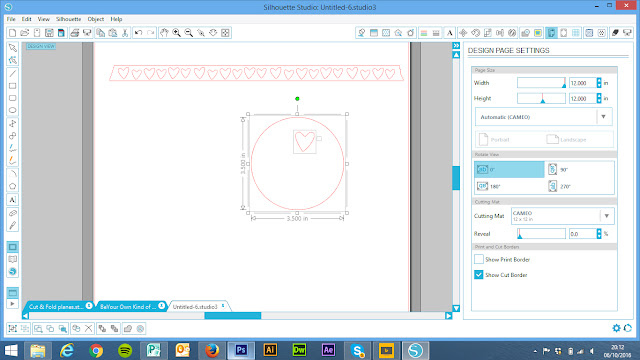Open Firefox from the taskbar
640x360 pixels.
click(x=212, y=350)
